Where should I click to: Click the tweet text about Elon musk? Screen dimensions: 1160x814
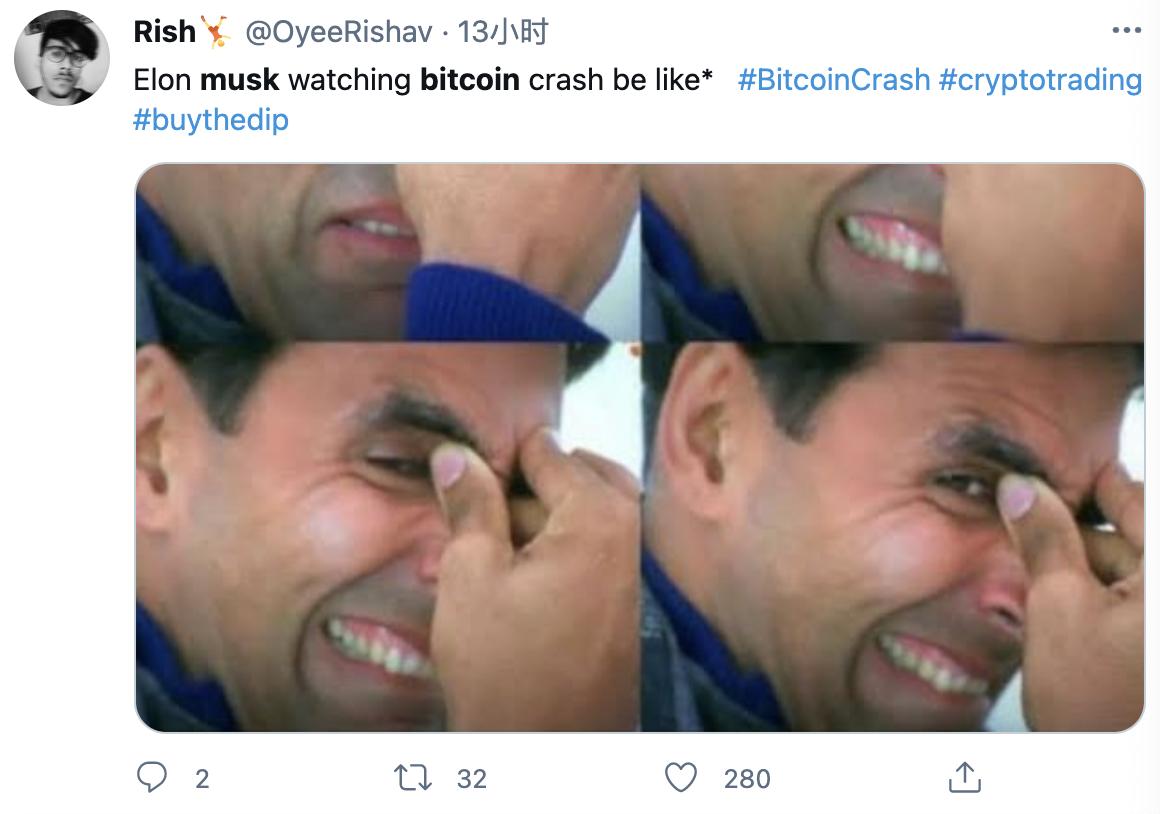[422, 79]
